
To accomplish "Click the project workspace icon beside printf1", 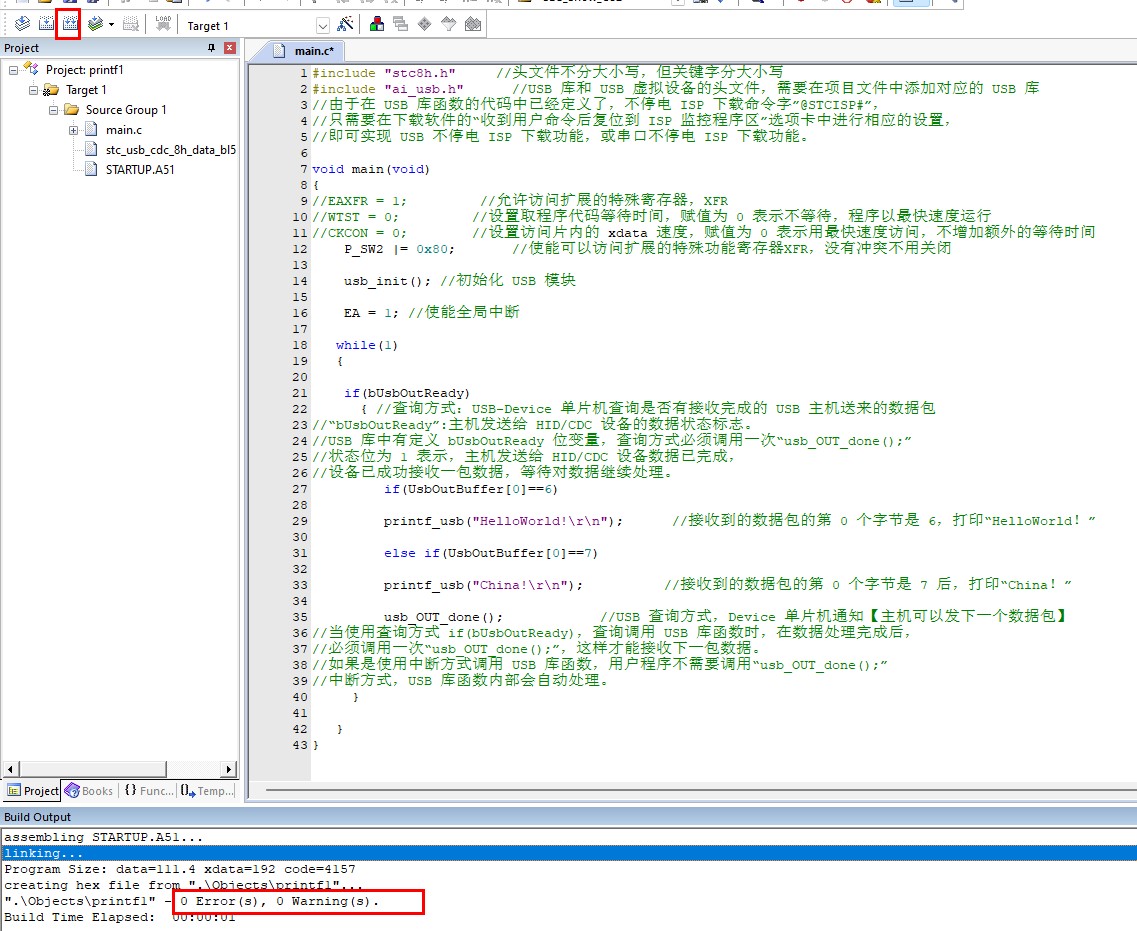I will pyautogui.click(x=31, y=69).
